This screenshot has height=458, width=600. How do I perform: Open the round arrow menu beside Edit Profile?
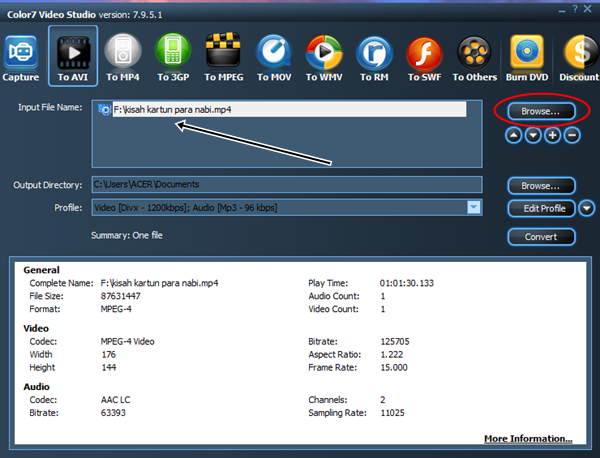pos(587,209)
